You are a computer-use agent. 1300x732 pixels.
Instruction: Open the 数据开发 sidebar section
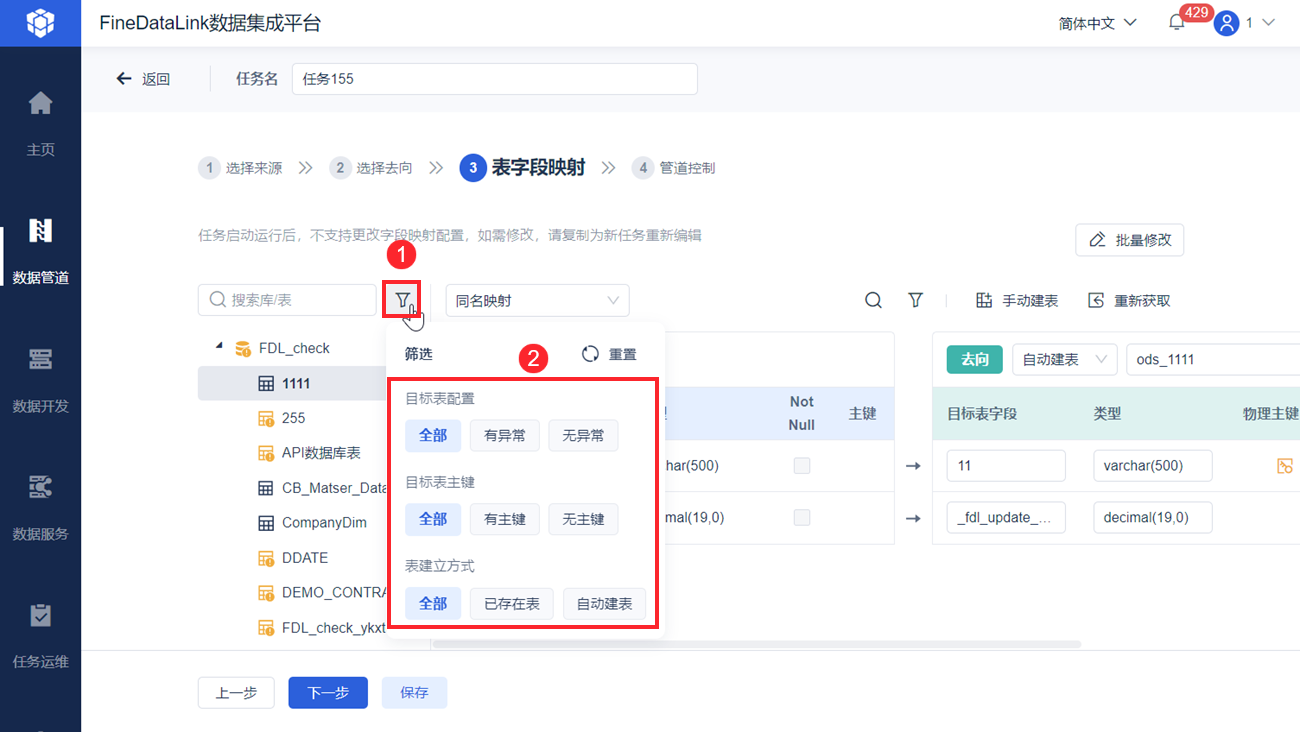40,379
